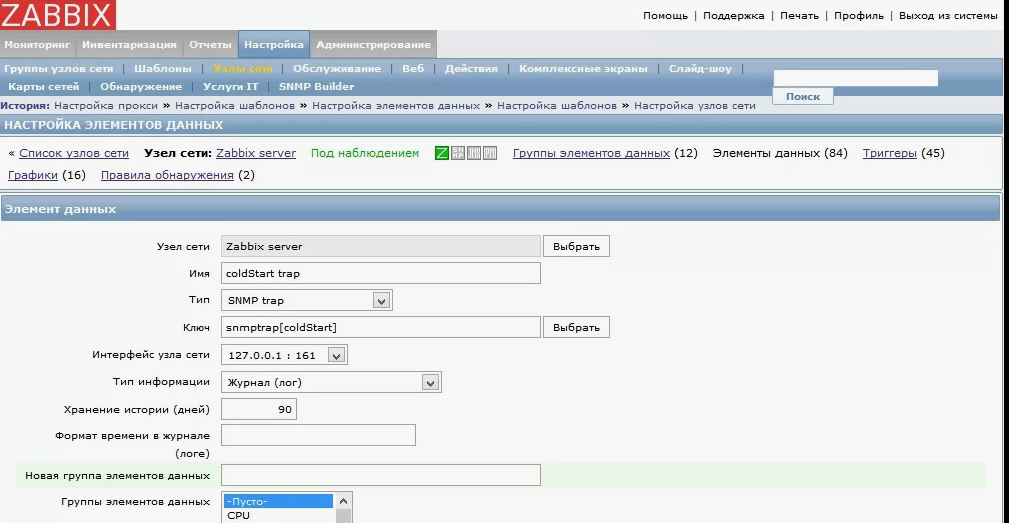Click Формат времени в журнале field
This screenshot has height=523, width=1009.
tap(319, 436)
